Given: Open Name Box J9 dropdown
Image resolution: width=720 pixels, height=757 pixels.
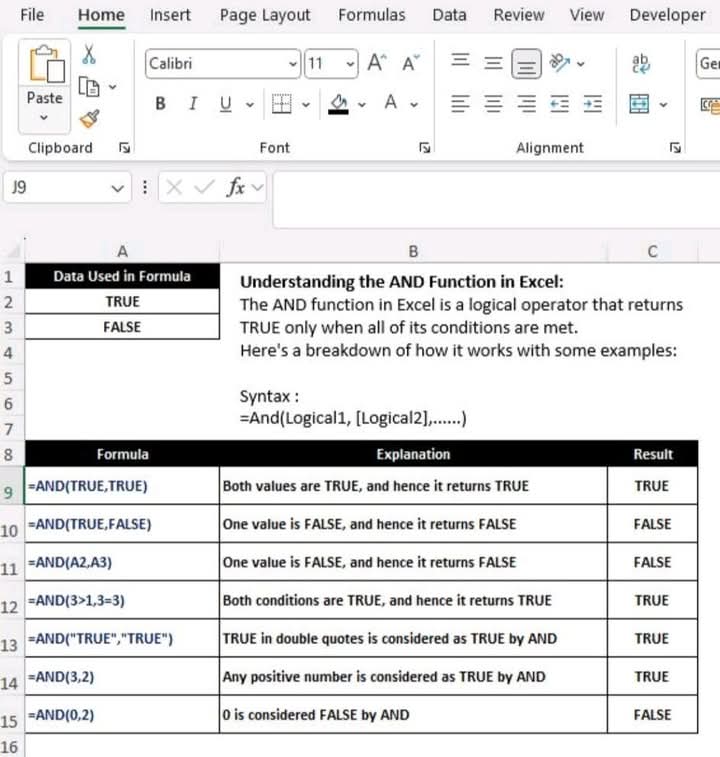Looking at the screenshot, I should click(117, 188).
